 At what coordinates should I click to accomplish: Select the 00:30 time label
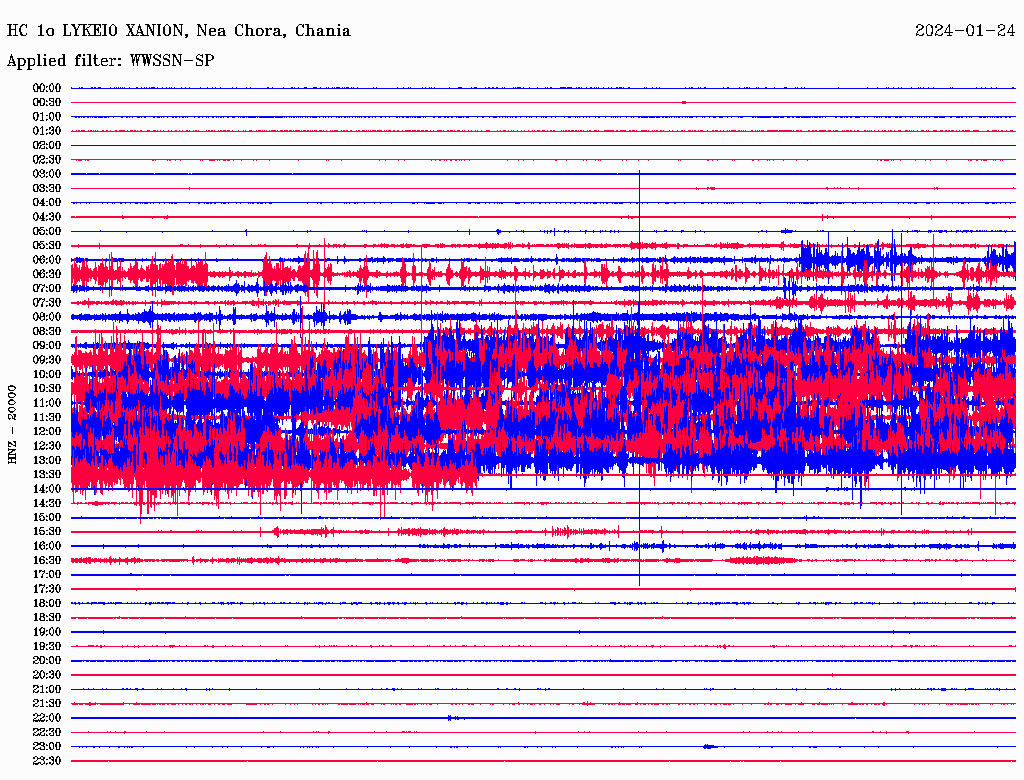tap(47, 103)
